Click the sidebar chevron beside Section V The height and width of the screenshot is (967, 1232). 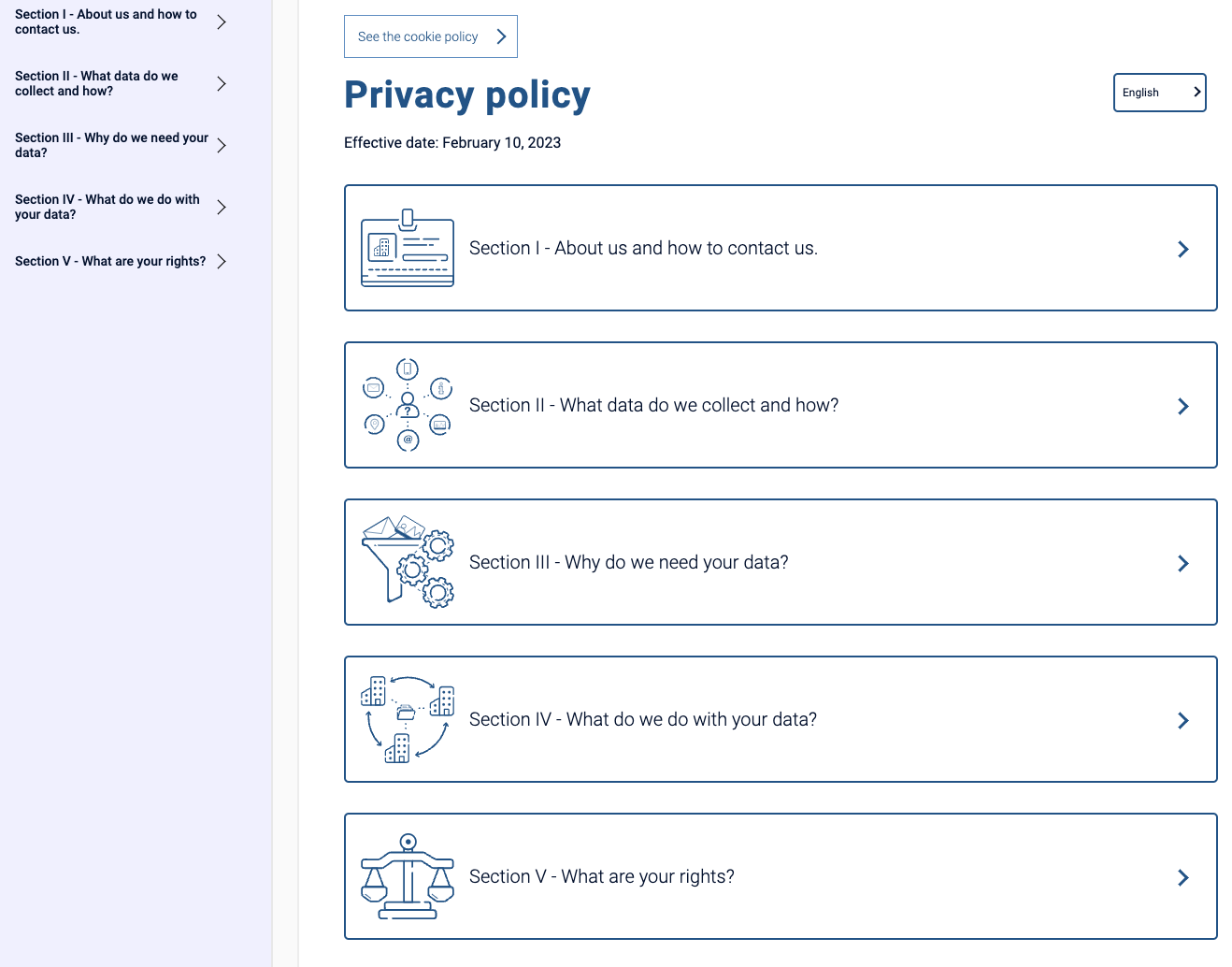tap(222, 261)
